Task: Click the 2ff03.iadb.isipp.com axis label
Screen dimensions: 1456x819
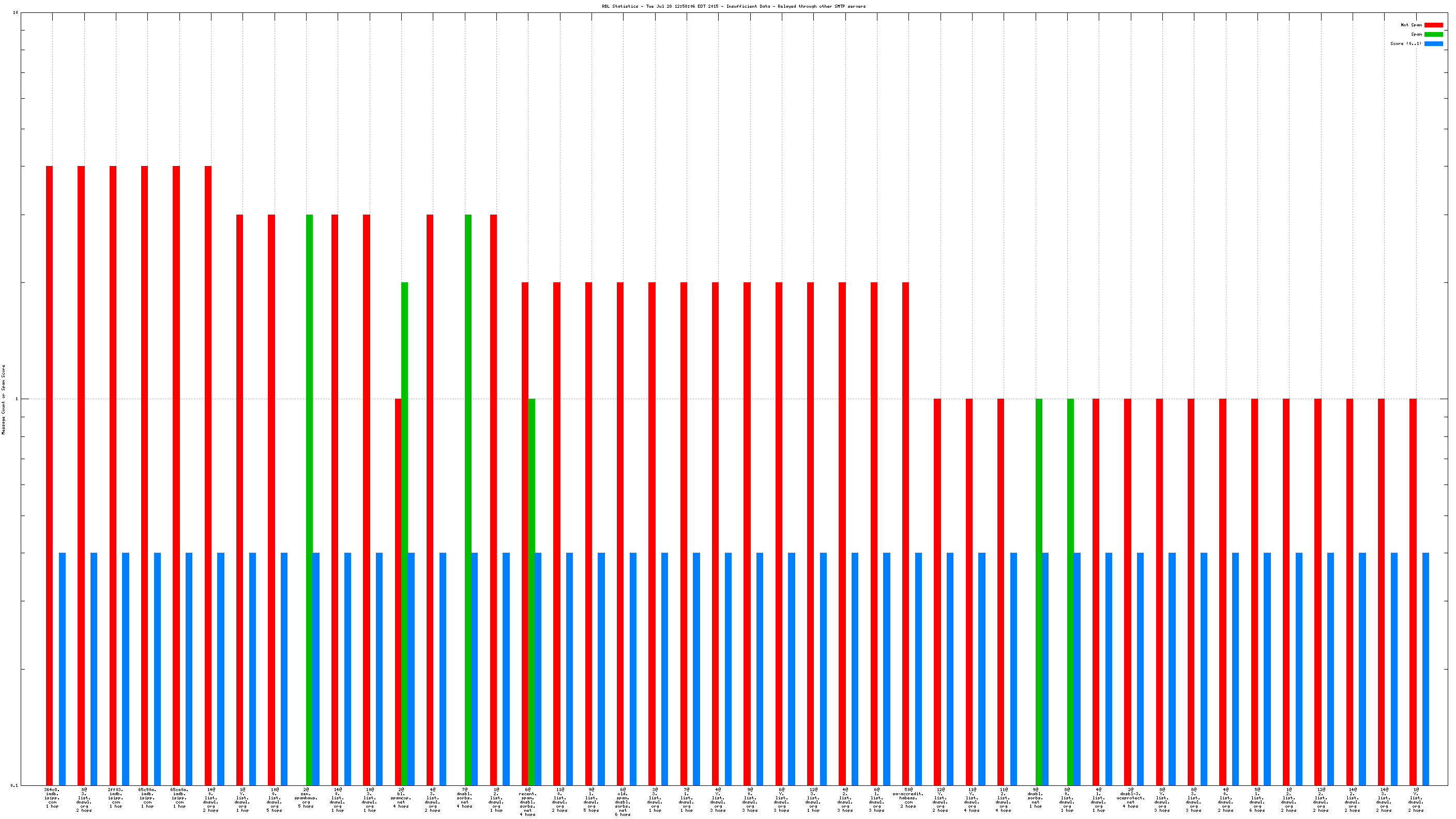Action: (x=116, y=797)
